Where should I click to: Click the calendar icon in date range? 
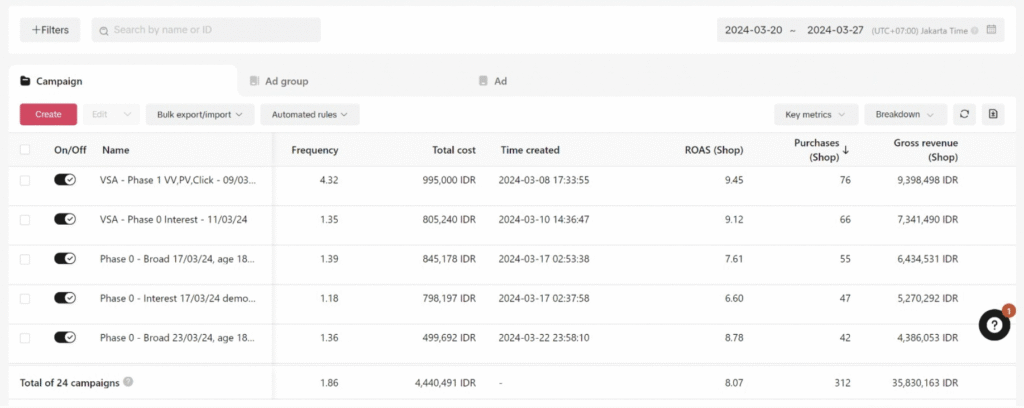tap(991, 30)
